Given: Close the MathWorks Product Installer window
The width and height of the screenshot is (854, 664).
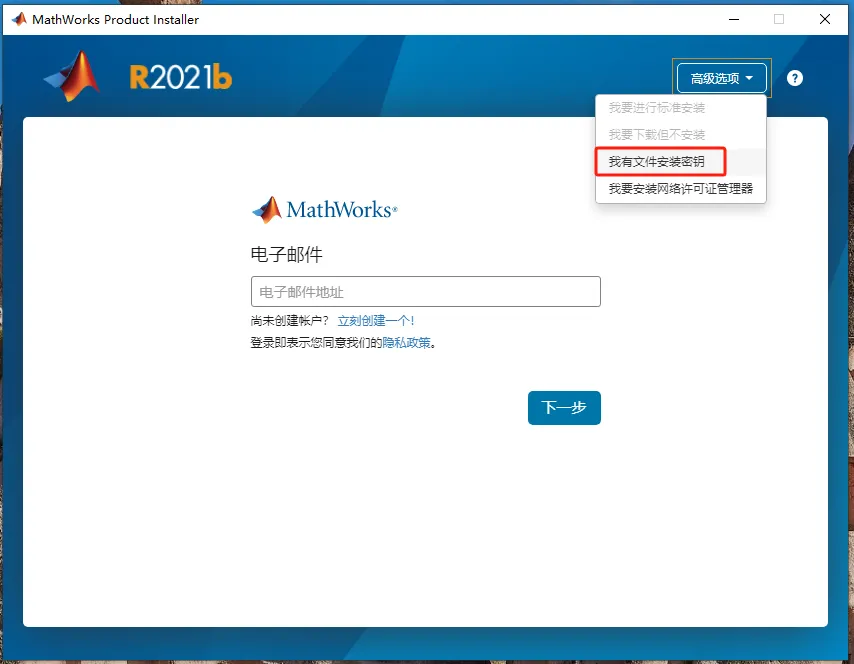Looking at the screenshot, I should 825,20.
